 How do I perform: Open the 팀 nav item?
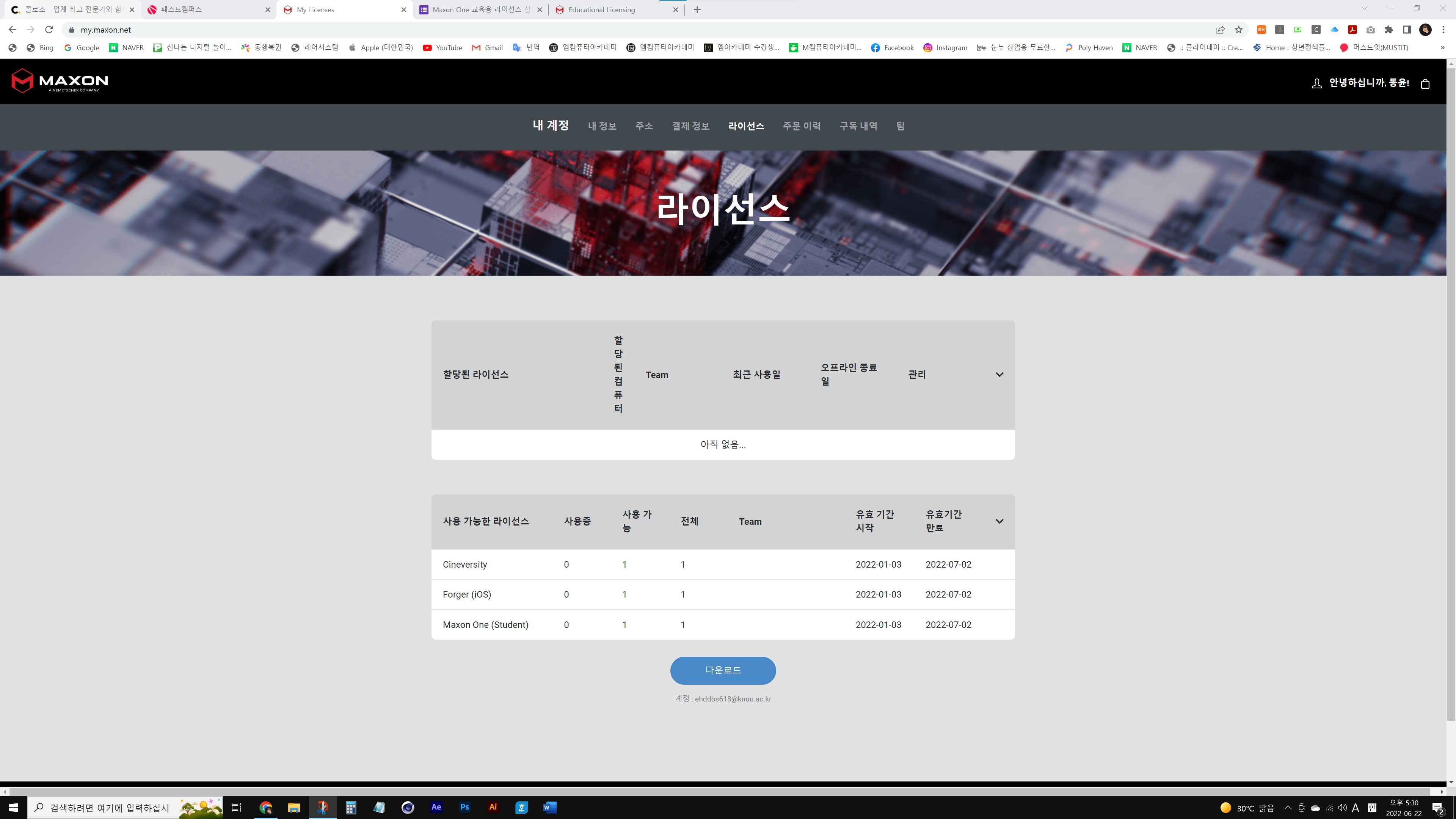901,126
